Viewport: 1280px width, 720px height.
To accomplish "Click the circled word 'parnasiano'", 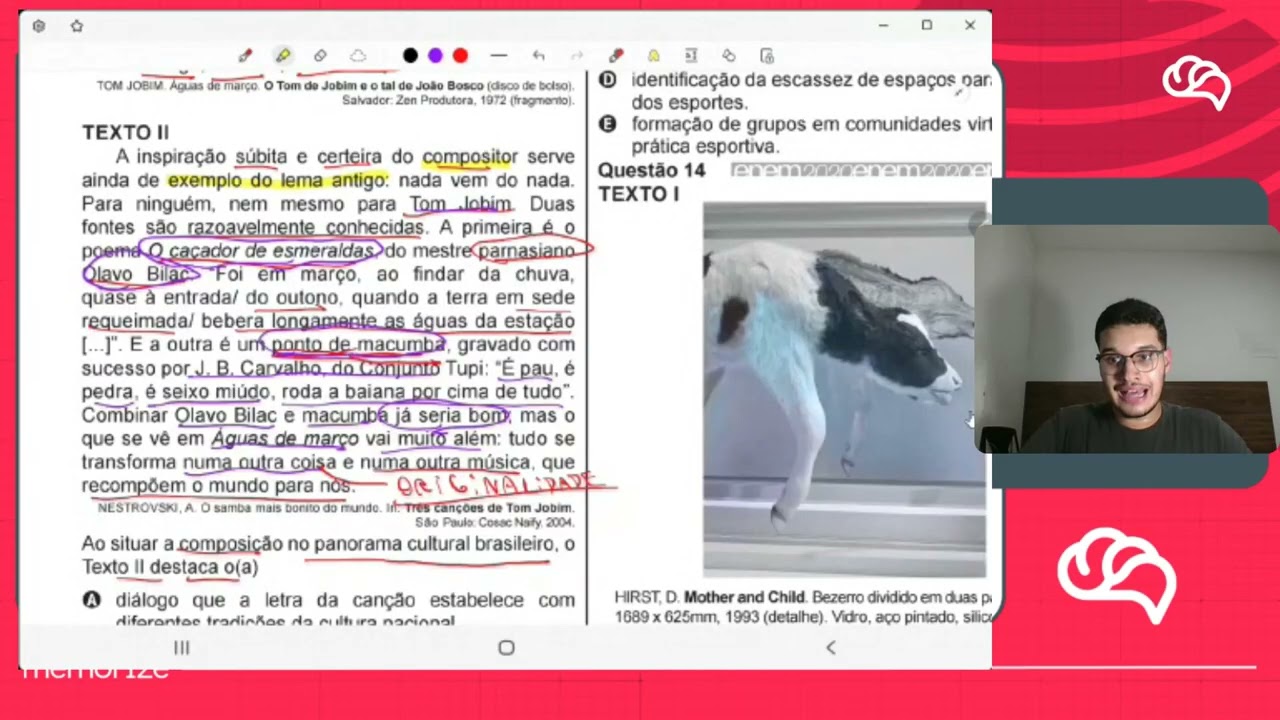I will [x=528, y=251].
